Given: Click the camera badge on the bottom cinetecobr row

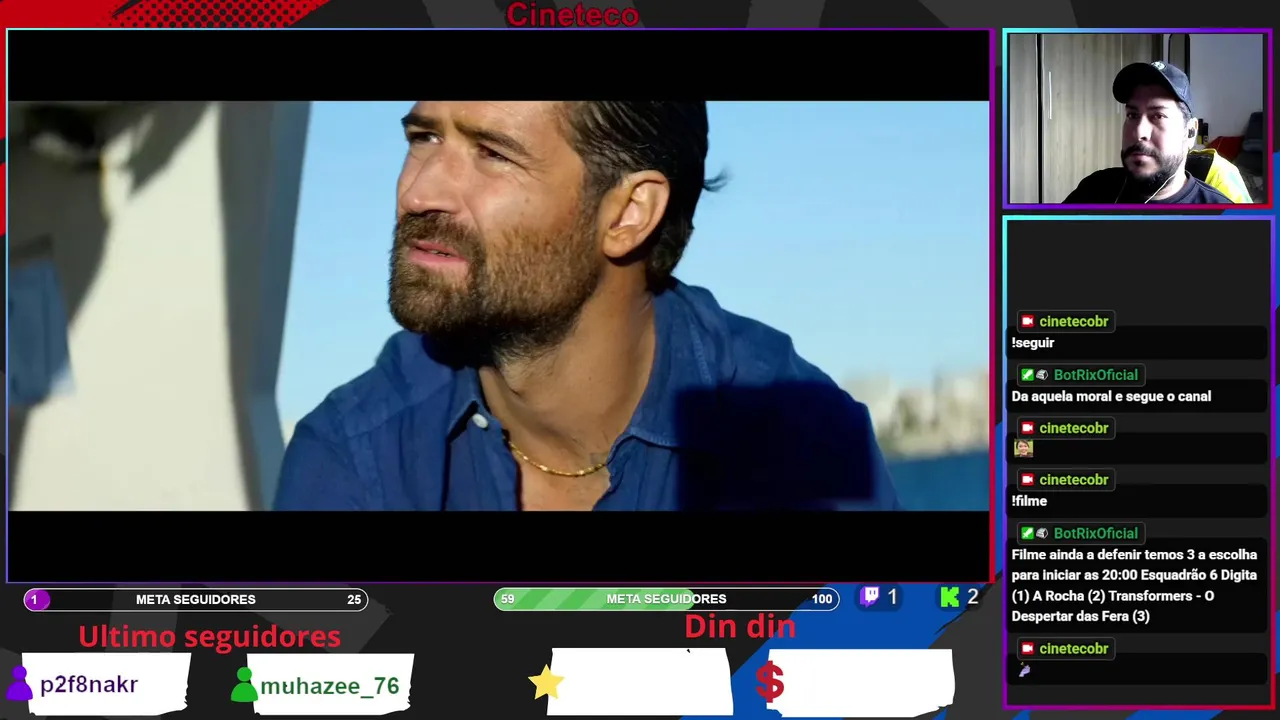Looking at the screenshot, I should 1027,649.
